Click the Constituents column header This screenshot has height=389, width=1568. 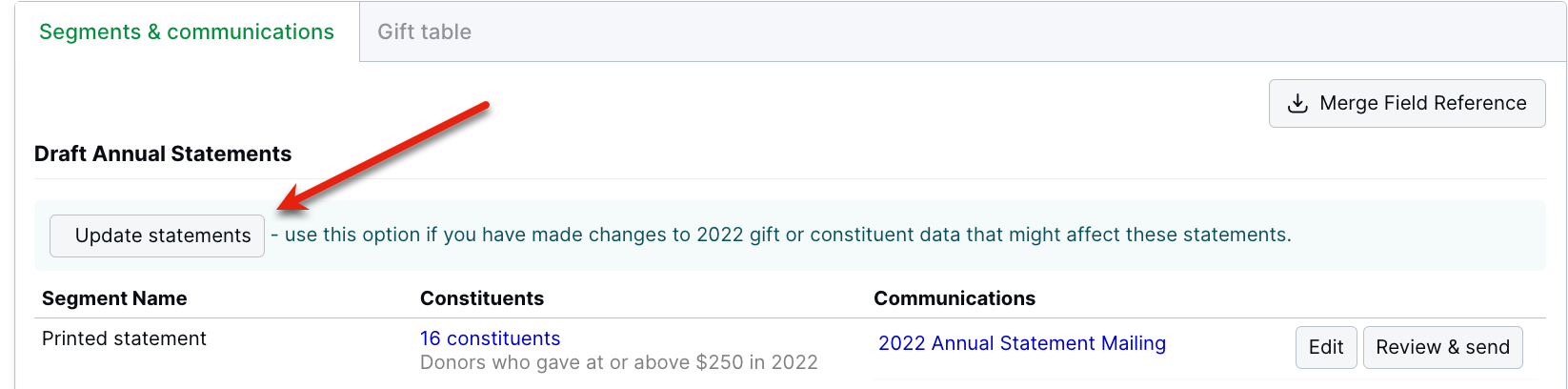click(481, 298)
